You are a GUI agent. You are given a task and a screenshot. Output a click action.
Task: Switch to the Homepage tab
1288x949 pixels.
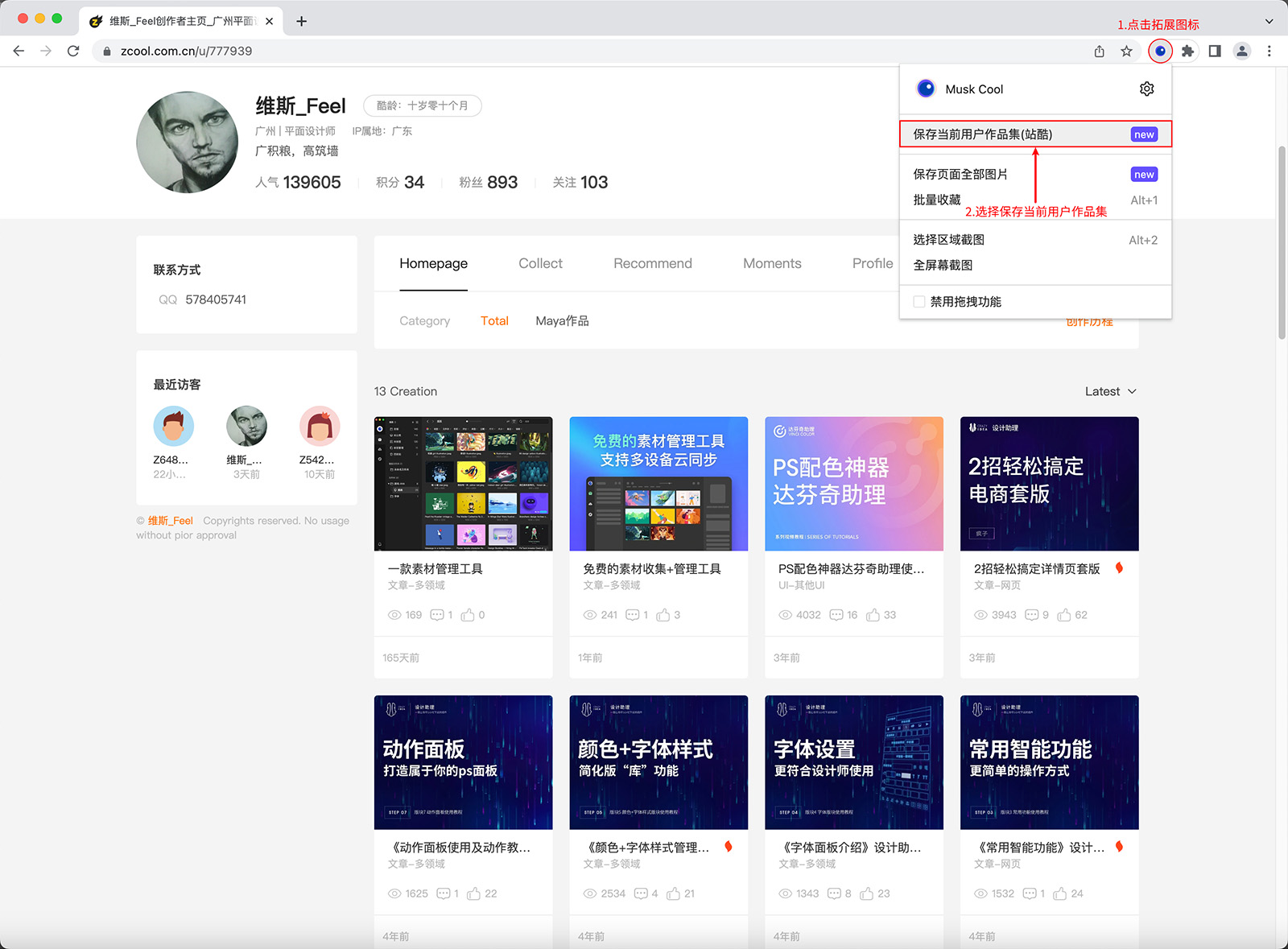(433, 264)
